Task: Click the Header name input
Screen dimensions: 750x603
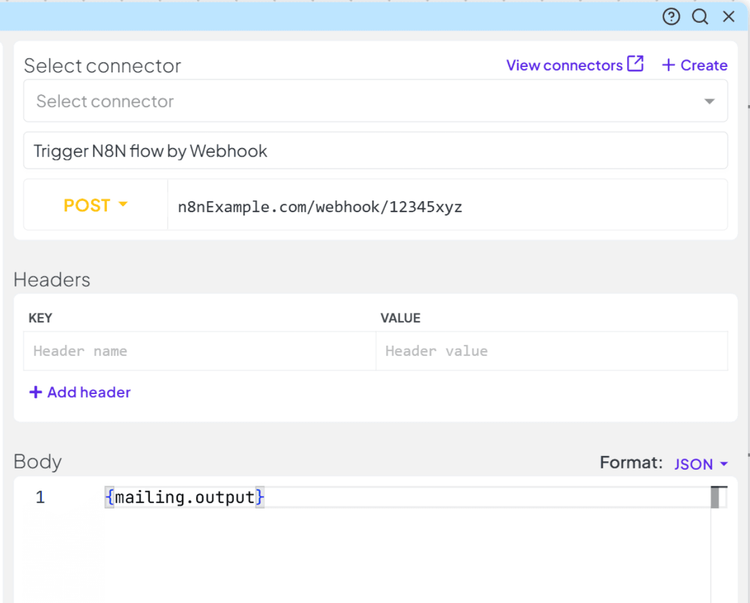Action: (199, 351)
